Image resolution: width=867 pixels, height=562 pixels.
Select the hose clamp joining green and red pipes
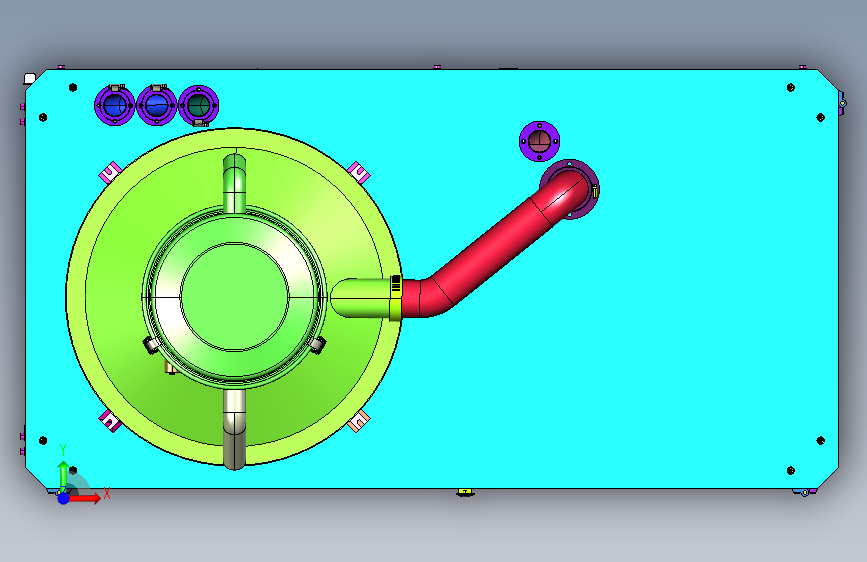tap(395, 298)
